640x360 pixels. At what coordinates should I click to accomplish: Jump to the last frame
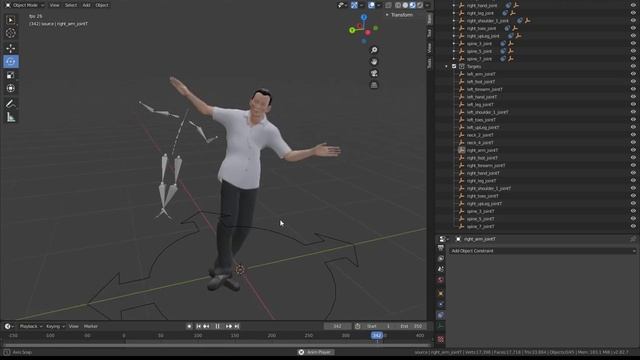point(237,326)
